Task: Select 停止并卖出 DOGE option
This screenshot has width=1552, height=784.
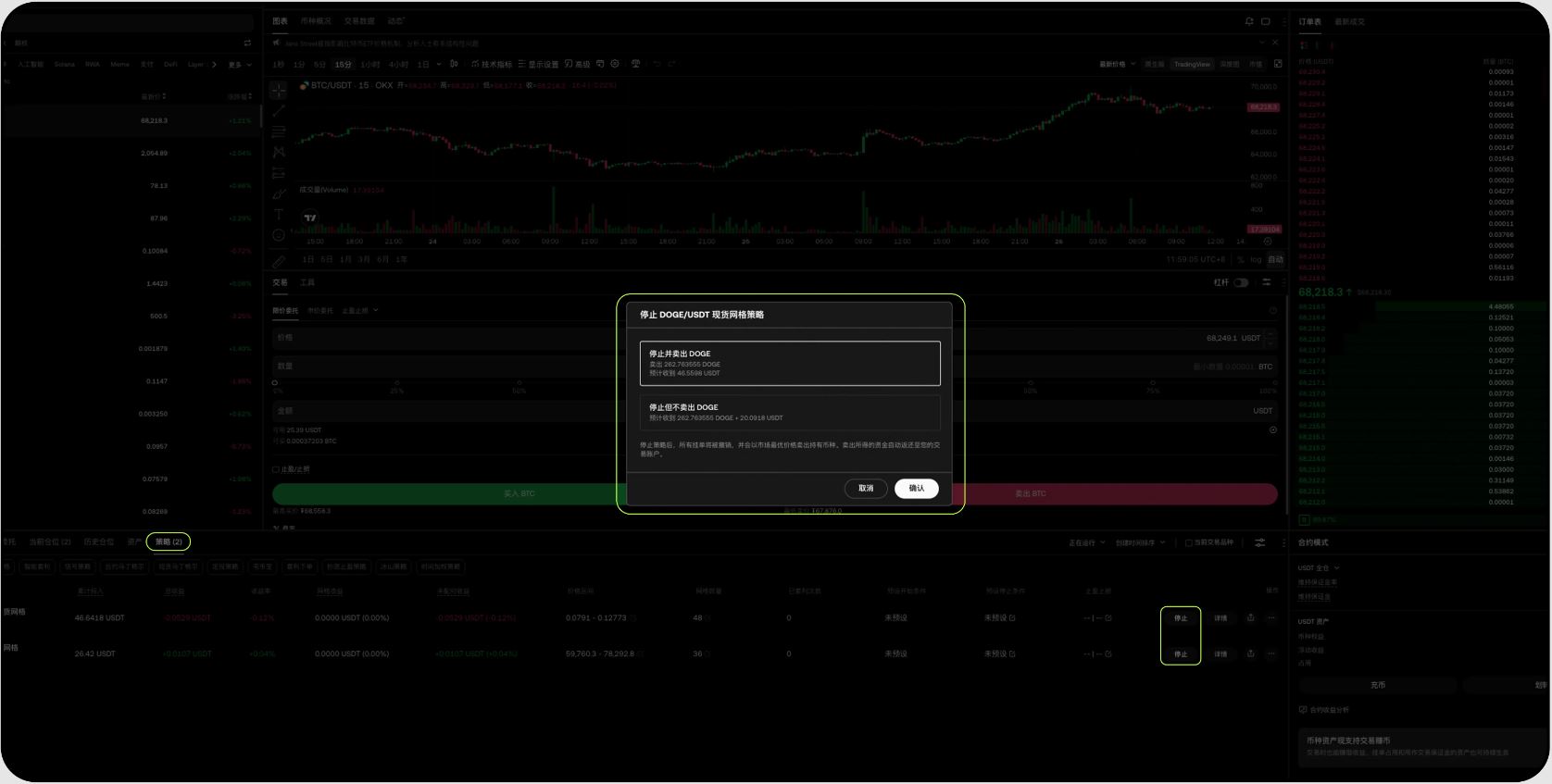Action: (790, 363)
